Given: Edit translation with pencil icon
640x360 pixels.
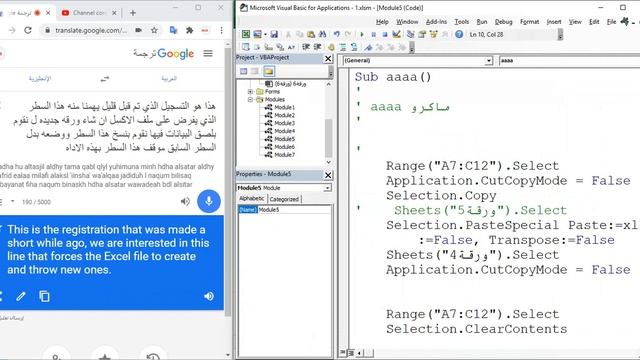Looking at the screenshot, I should 21,296.
